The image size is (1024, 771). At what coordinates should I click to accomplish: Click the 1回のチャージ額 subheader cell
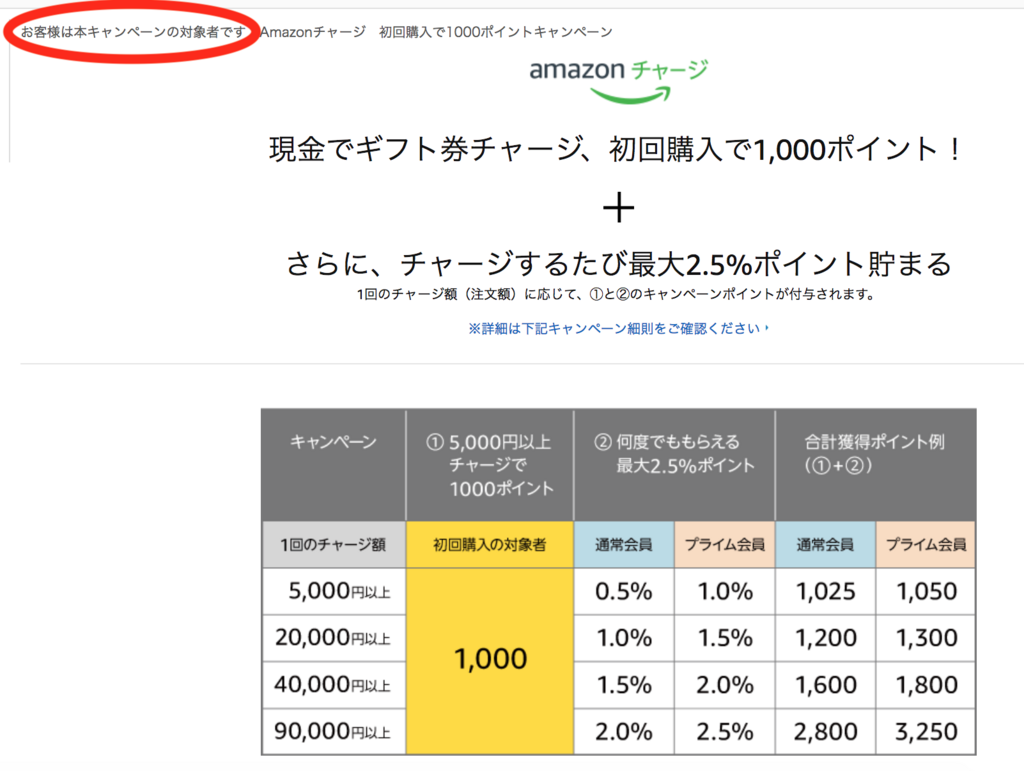[x=334, y=544]
